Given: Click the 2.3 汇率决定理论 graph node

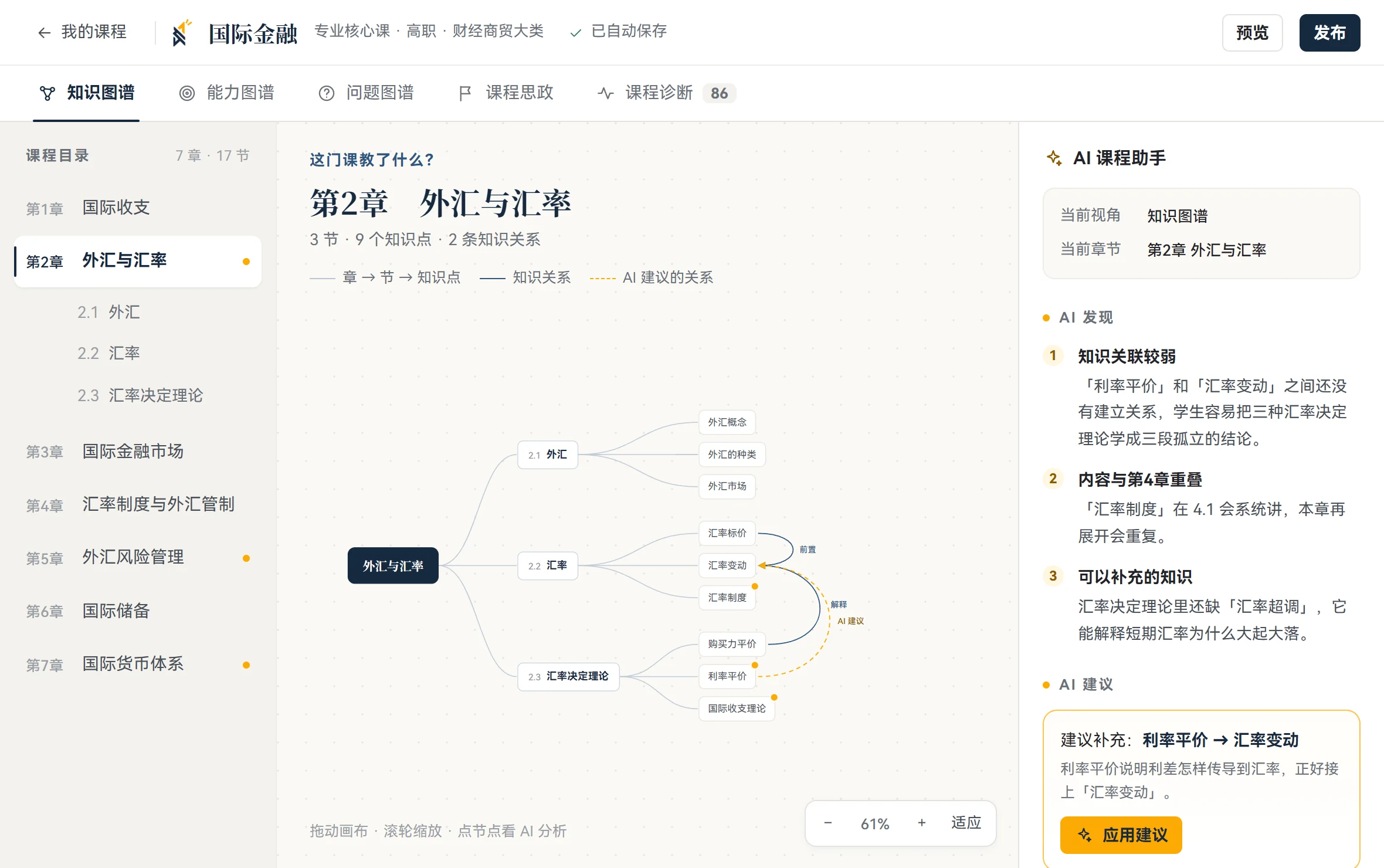Looking at the screenshot, I should 568,676.
